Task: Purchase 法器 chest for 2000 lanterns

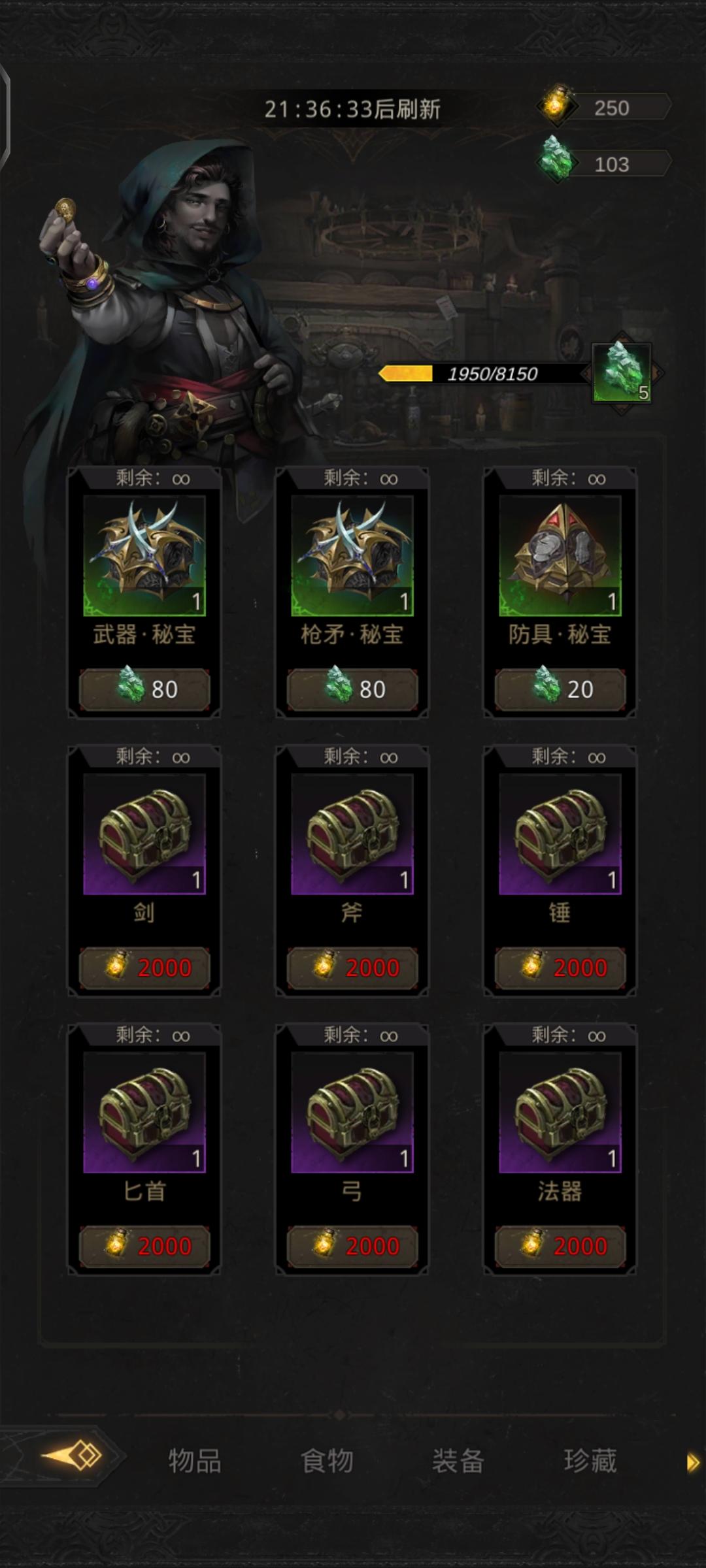Action: 560,1246
